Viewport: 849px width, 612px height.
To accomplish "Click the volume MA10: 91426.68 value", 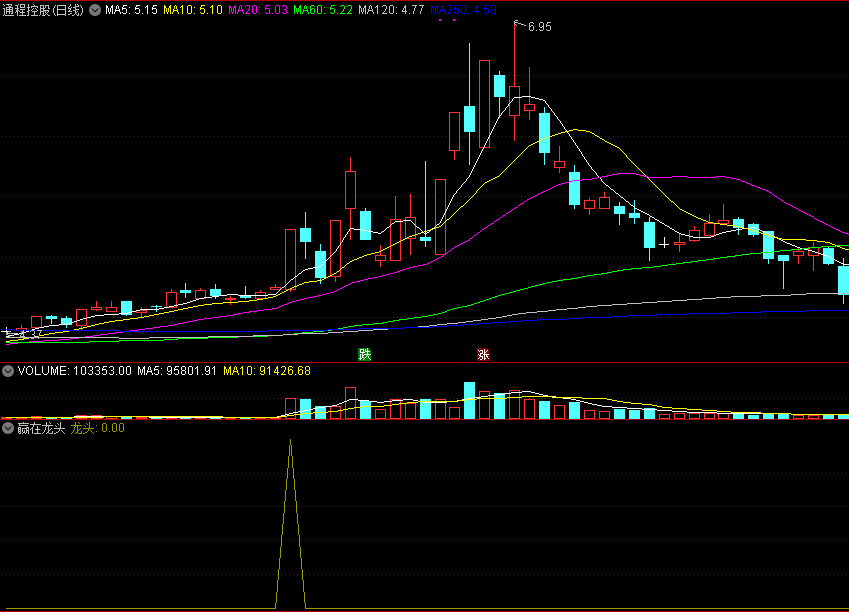I will point(267,371).
